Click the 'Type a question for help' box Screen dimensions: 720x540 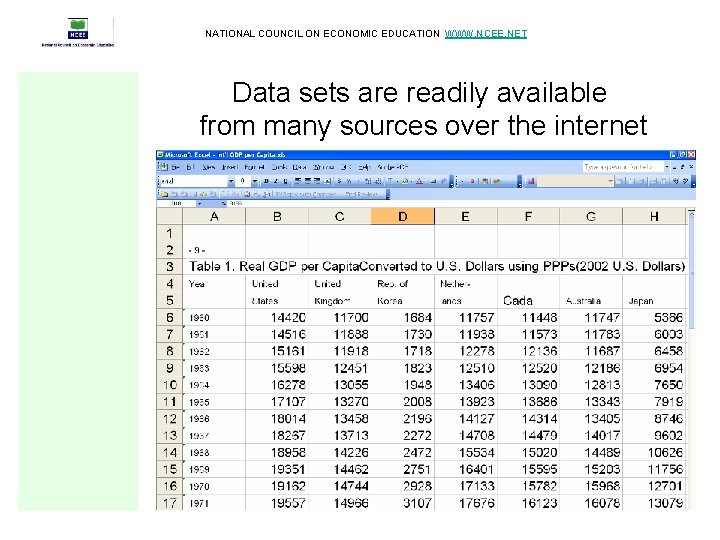(624, 167)
